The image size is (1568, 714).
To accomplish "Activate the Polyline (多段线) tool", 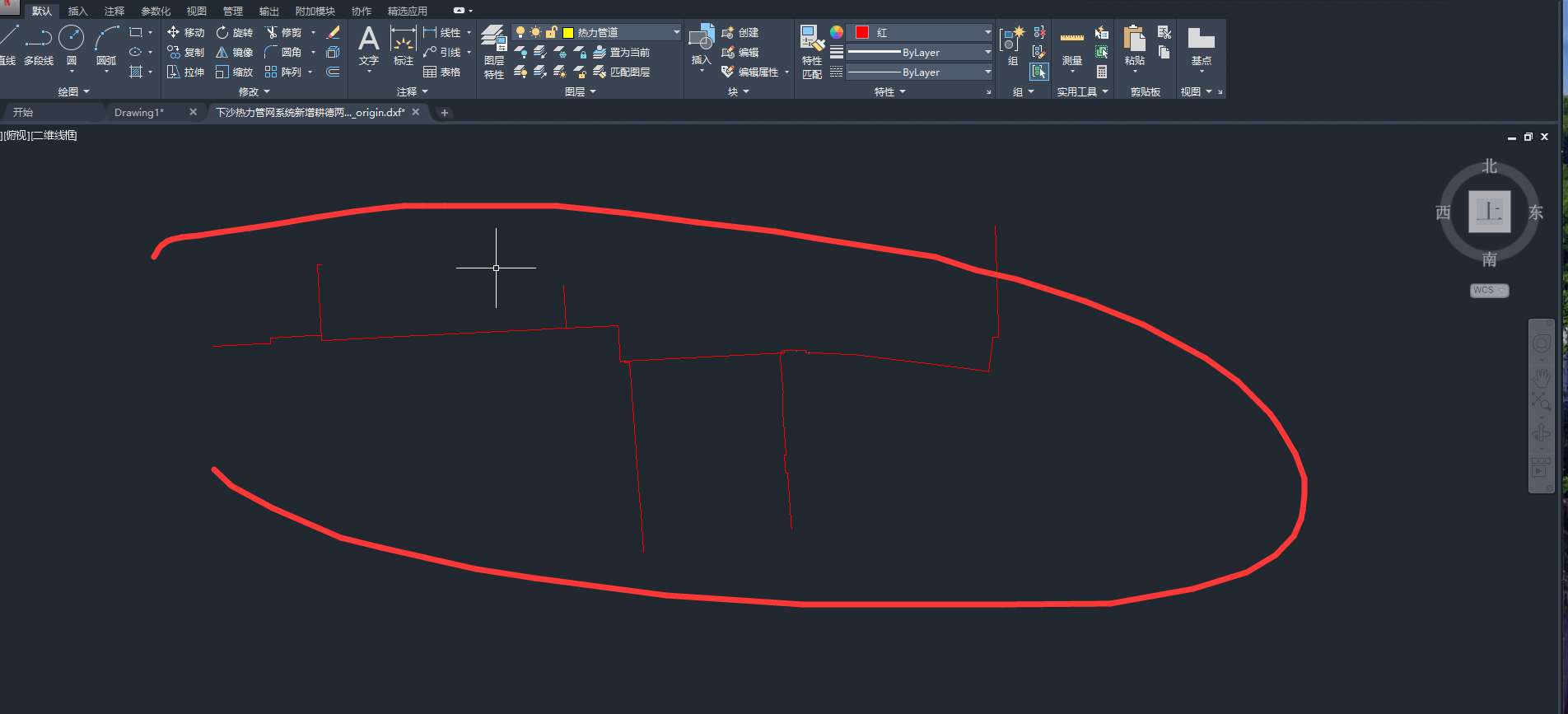I will click(38, 44).
